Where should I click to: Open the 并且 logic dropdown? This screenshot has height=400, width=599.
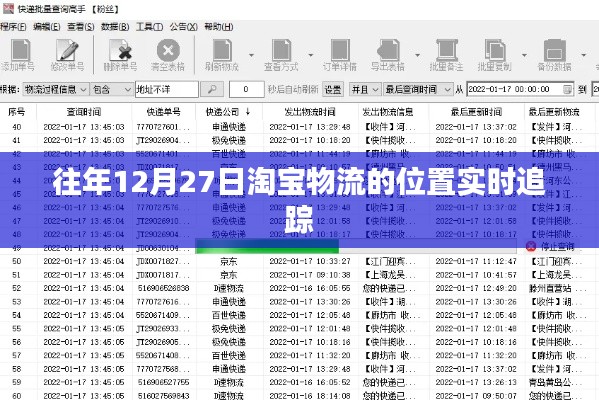tap(365, 89)
